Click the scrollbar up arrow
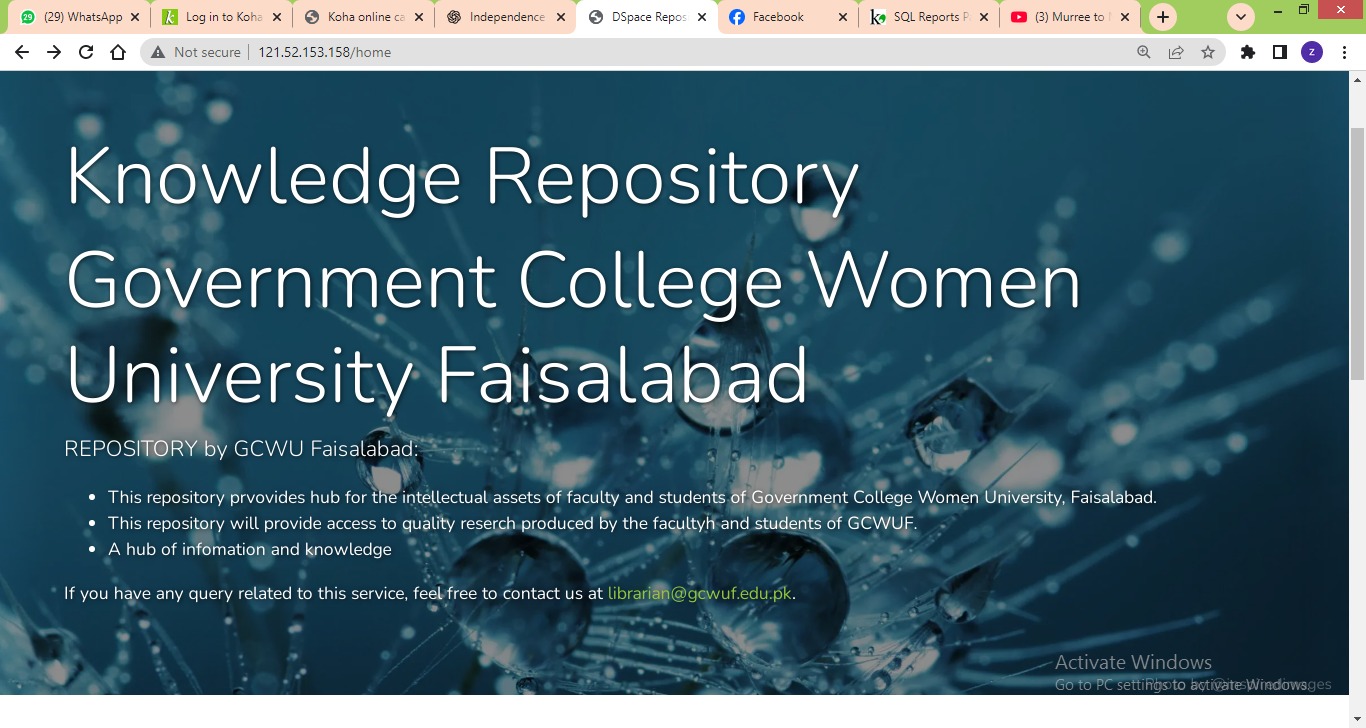This screenshot has height=728, width=1366. point(1357,79)
